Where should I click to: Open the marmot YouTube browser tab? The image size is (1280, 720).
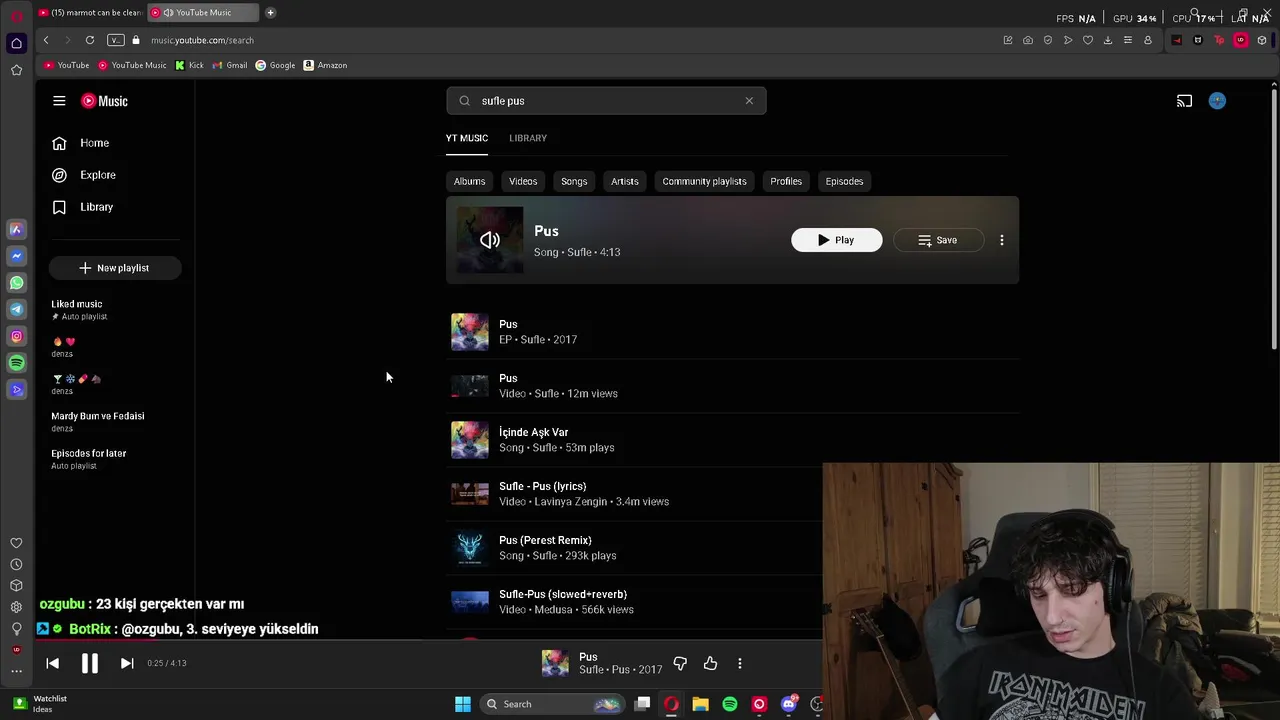90,13
